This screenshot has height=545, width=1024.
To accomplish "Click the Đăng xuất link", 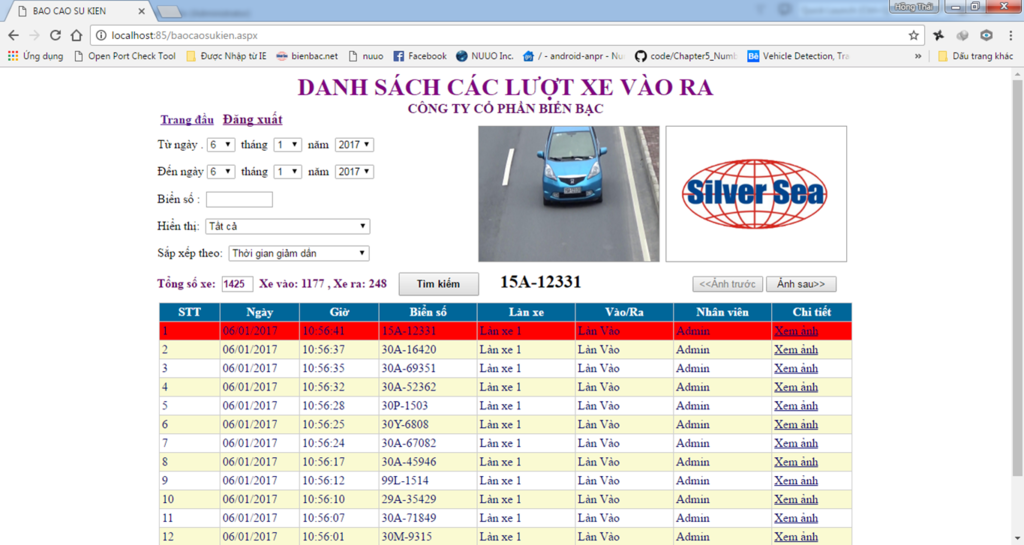I will [252, 120].
